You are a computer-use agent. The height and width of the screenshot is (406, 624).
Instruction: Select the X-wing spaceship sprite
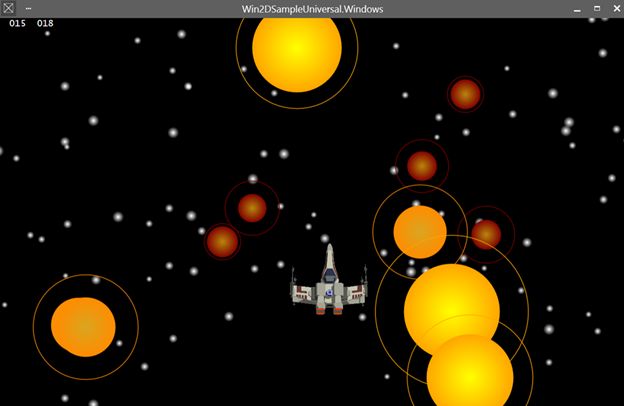pos(329,279)
